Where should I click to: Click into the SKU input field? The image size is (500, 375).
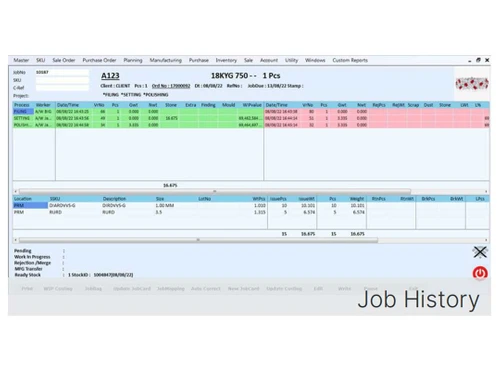pos(62,80)
